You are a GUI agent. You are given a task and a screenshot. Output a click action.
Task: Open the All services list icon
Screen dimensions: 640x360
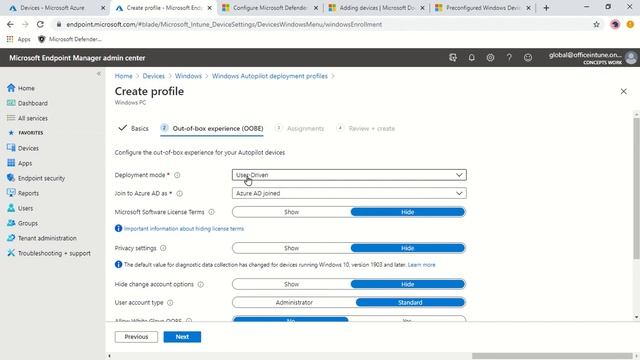[11, 118]
